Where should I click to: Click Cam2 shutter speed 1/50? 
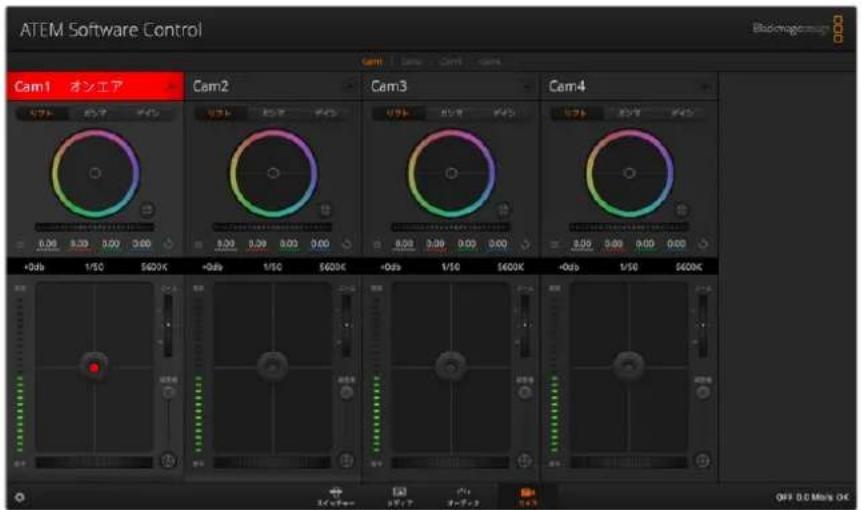pos(273,267)
